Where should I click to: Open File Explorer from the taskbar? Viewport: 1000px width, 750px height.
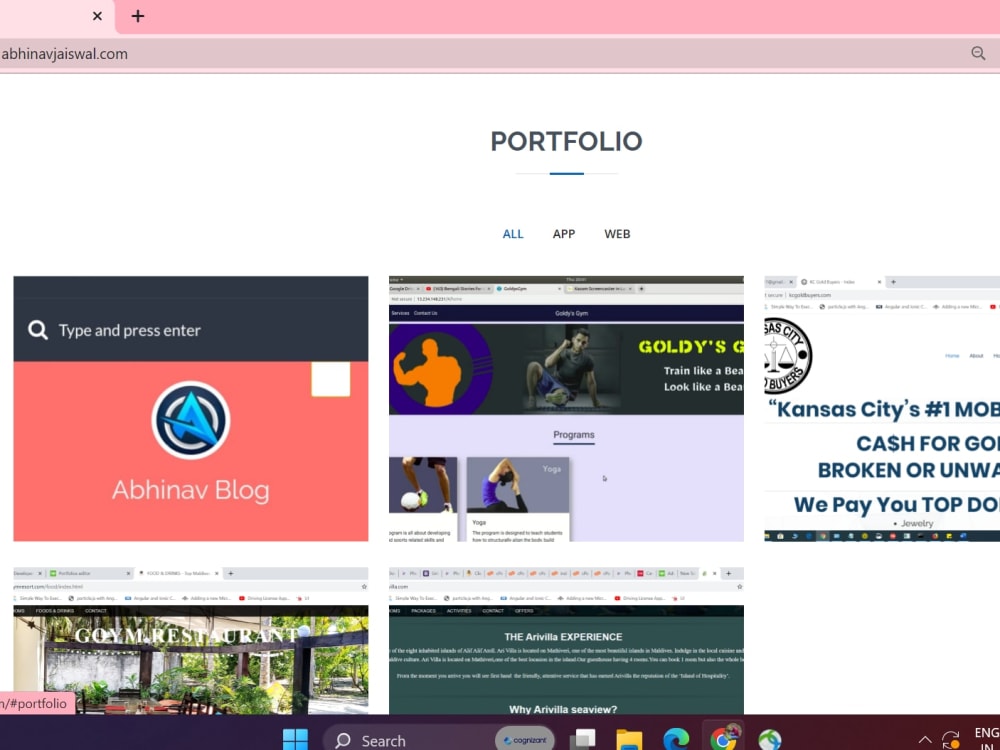coord(629,740)
